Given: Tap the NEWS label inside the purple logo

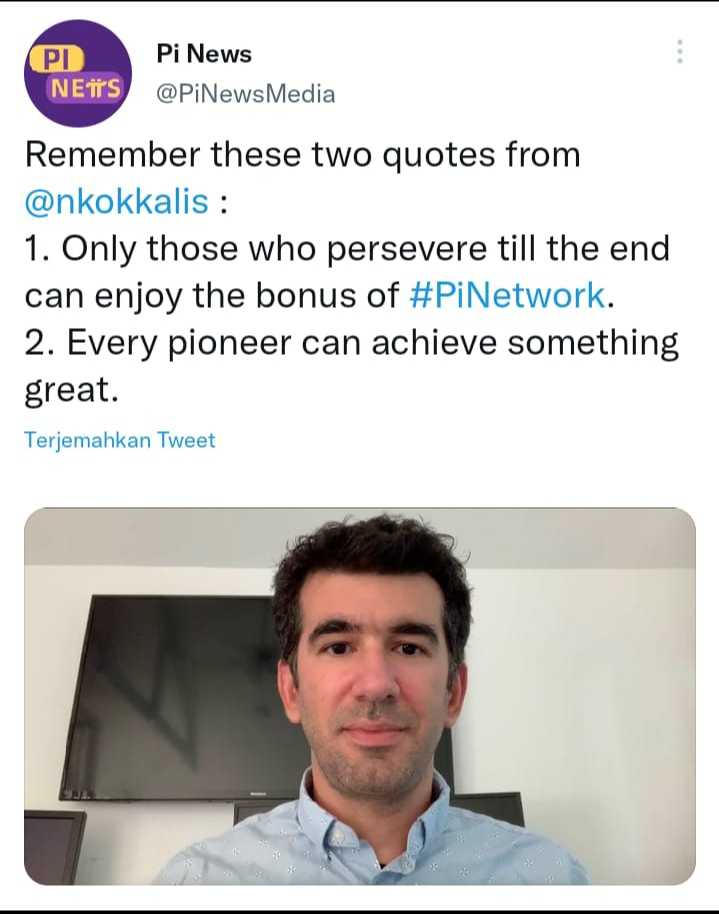Looking at the screenshot, I should (x=86, y=89).
